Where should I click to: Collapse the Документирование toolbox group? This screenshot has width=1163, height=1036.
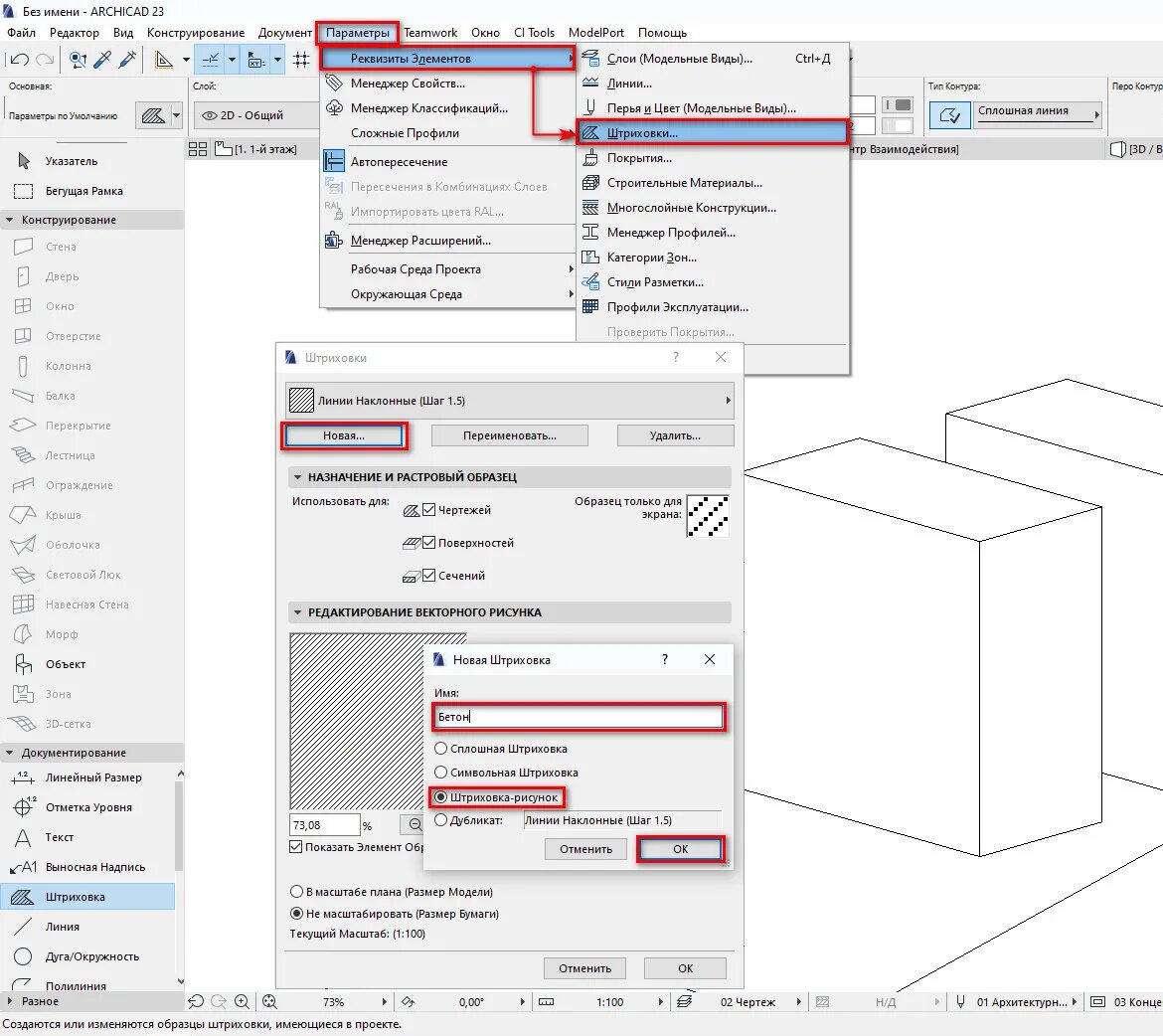[10, 753]
